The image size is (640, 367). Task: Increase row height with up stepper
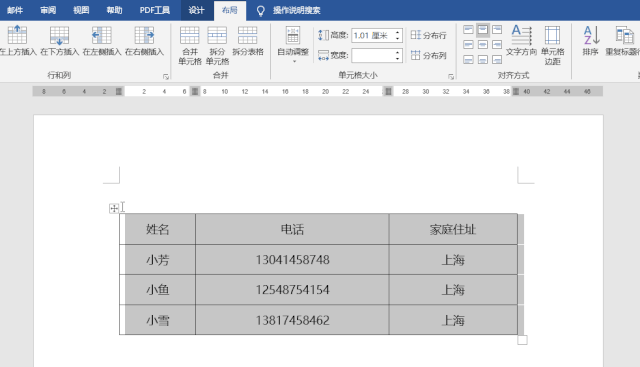[x=398, y=32]
